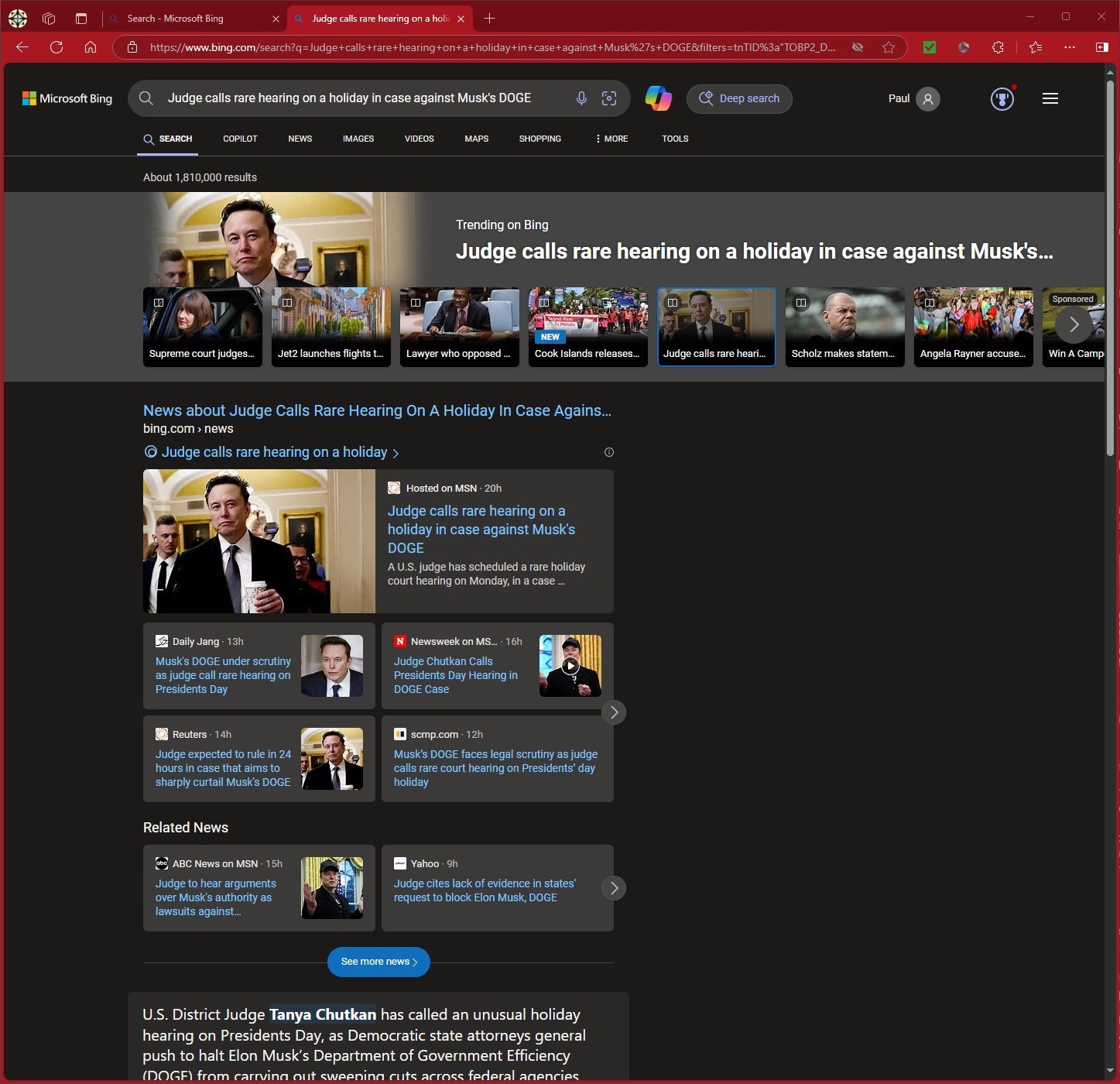
Task: Open visual search camera icon
Action: 609,98
